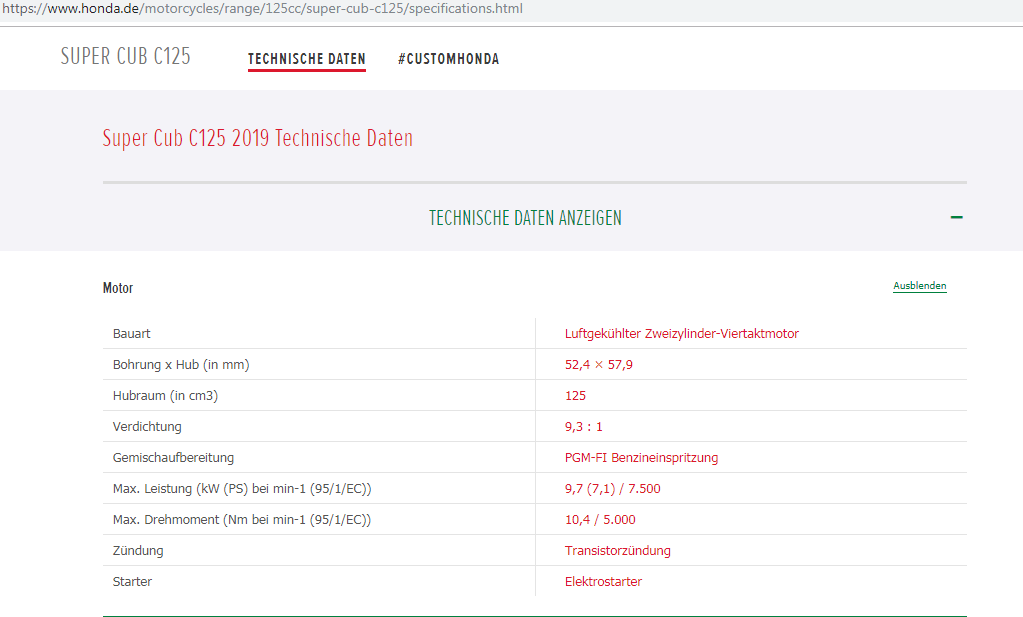
Task: Click the honda.de URL in address bar
Action: (x=262, y=9)
